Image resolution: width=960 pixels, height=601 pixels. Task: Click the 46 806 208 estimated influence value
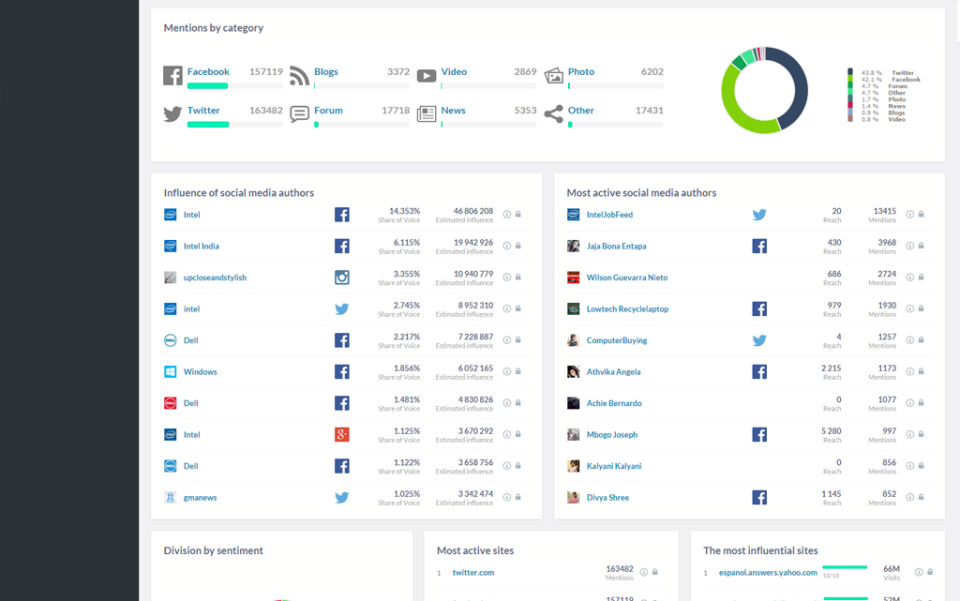(x=473, y=211)
